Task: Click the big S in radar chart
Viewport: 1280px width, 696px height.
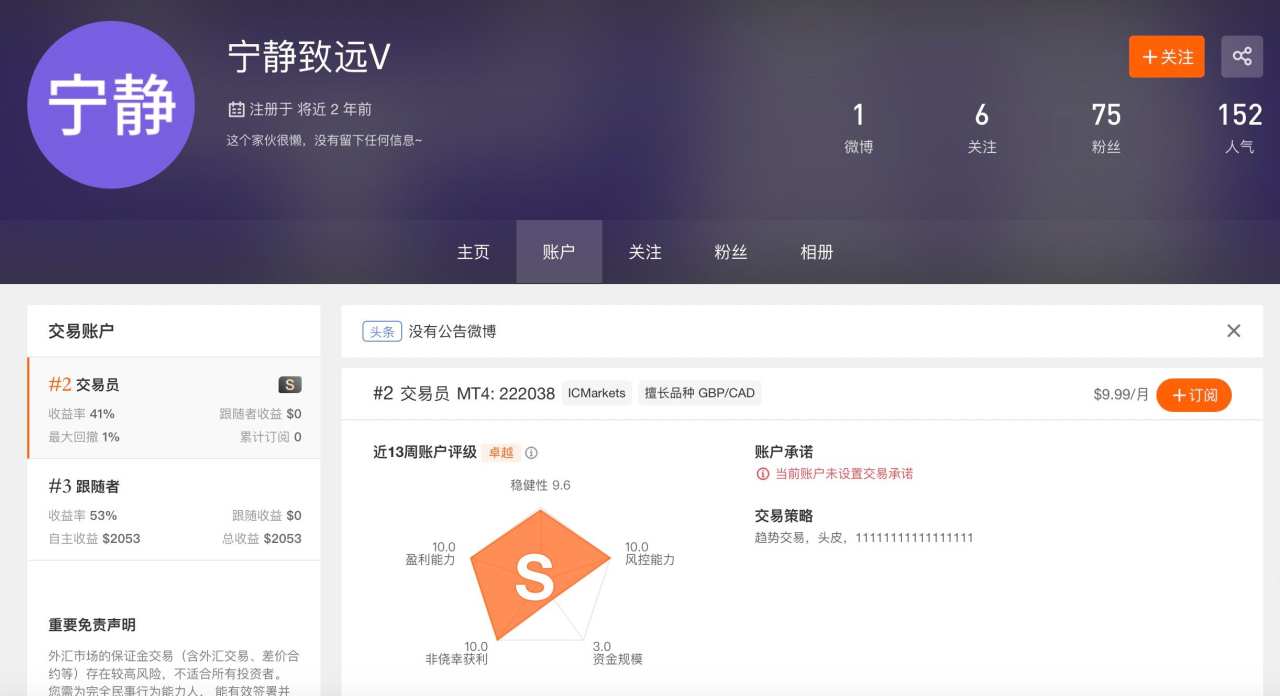Action: tap(534, 578)
